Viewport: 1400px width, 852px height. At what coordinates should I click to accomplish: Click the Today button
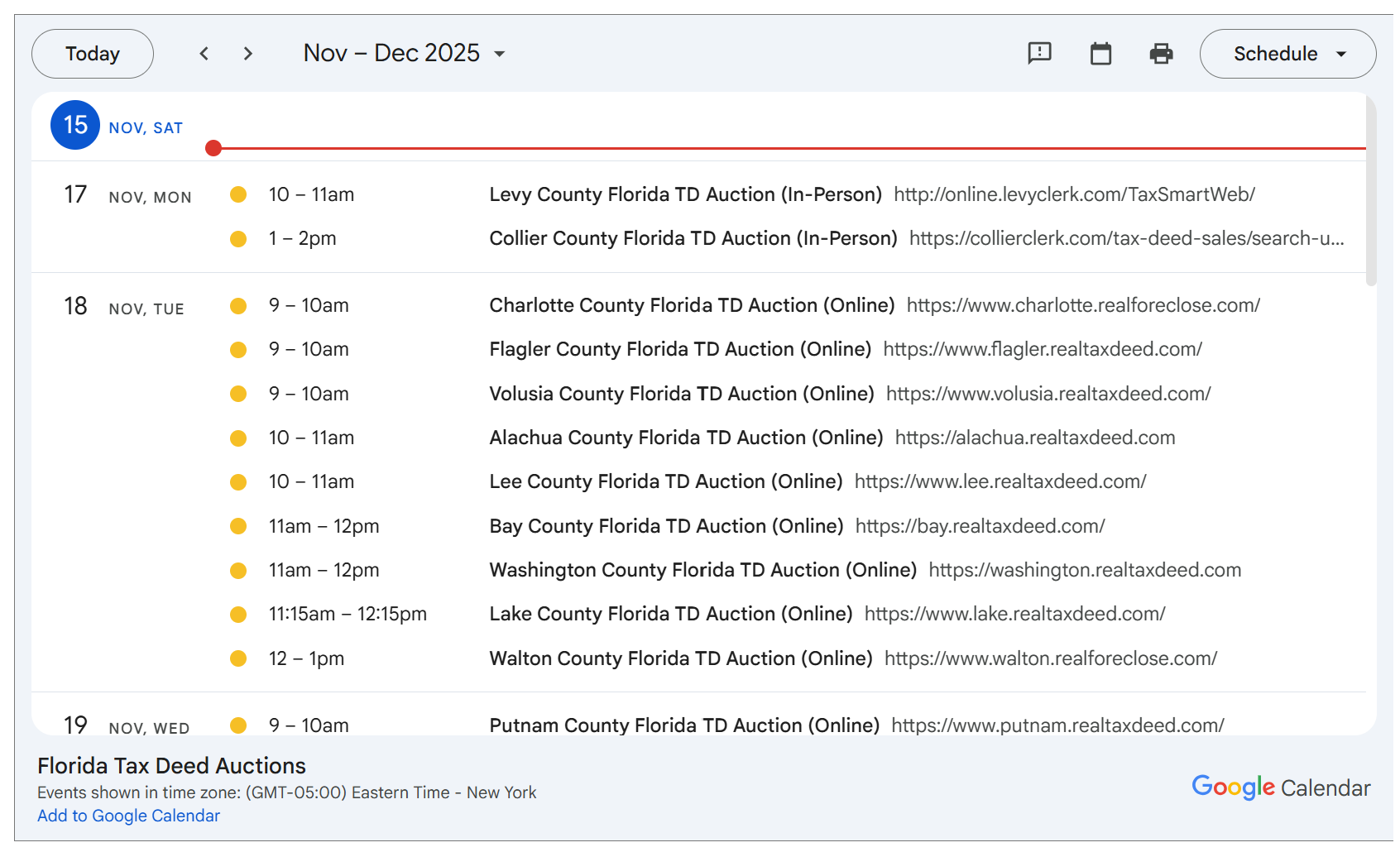(93, 54)
